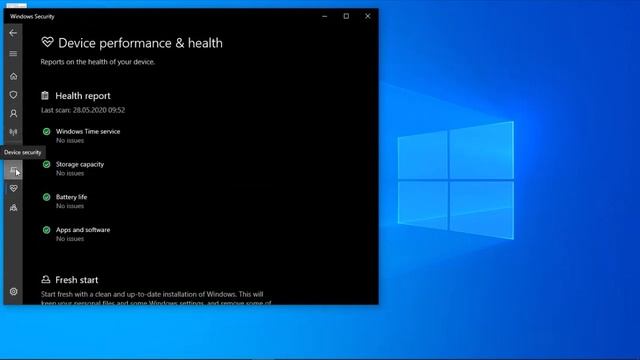Minimize the Windows Security window
Screen dimensions: 640x360
coord(325,16)
